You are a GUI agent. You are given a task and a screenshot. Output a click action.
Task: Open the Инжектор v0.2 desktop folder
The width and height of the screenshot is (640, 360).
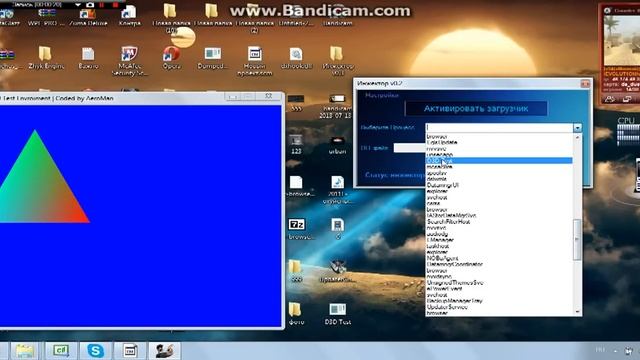(337, 61)
